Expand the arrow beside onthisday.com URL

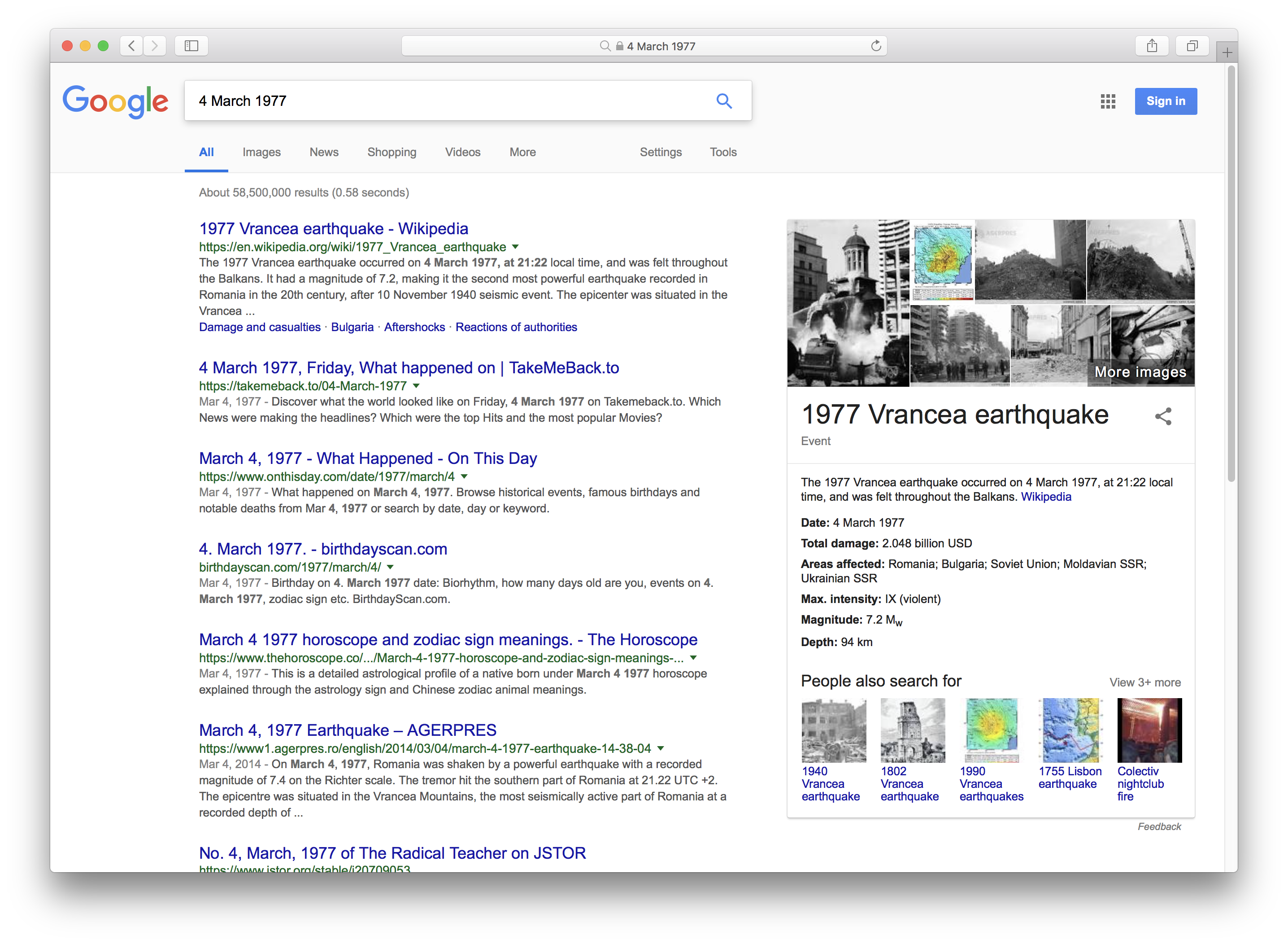click(464, 476)
